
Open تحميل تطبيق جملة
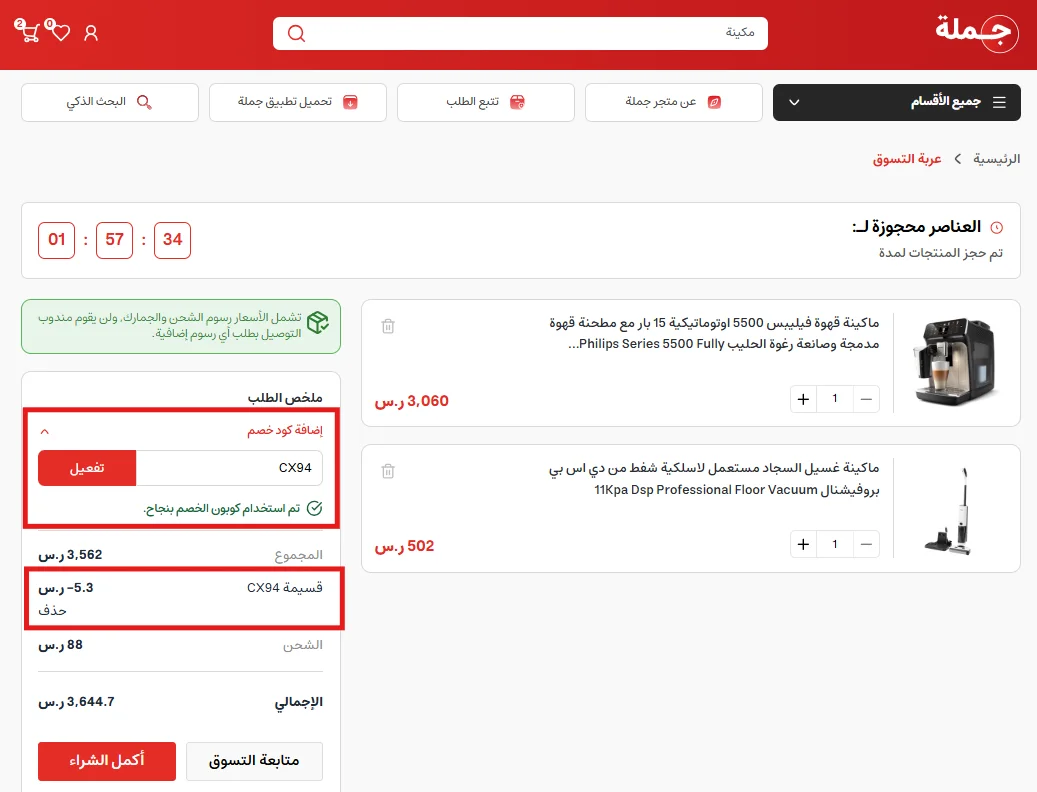298,102
